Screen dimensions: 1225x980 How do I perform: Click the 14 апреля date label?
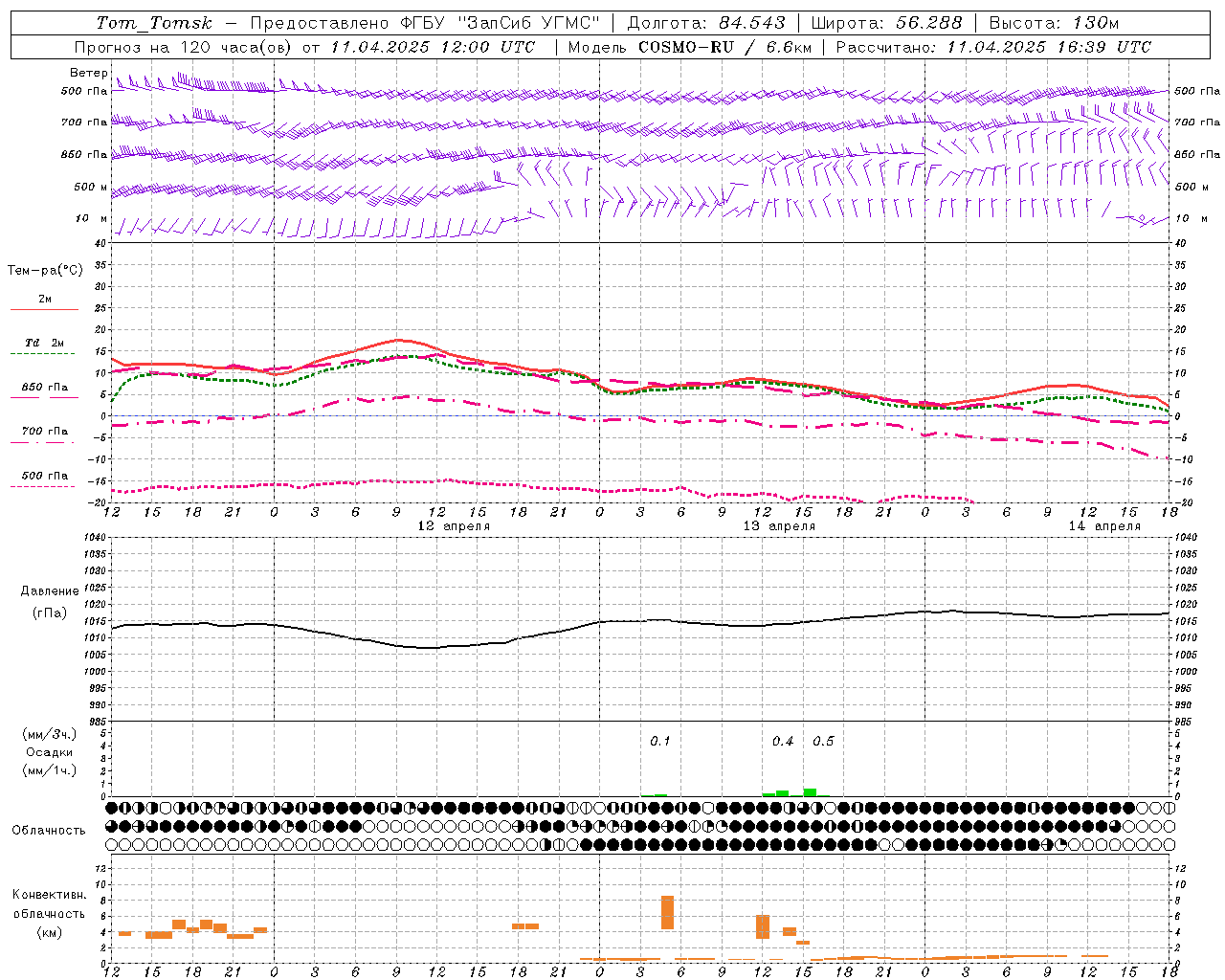pos(1104,525)
